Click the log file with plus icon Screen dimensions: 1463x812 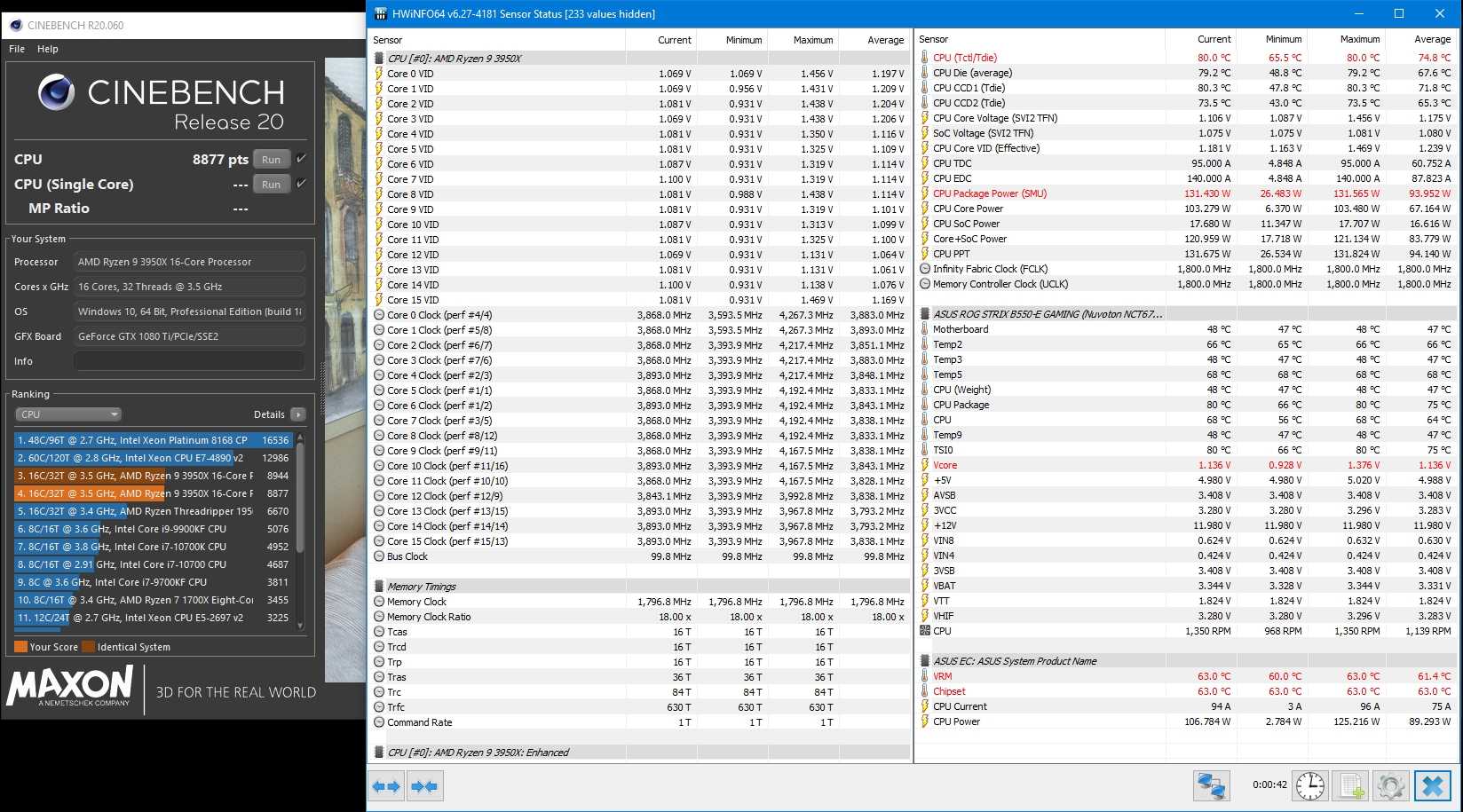point(1351,786)
